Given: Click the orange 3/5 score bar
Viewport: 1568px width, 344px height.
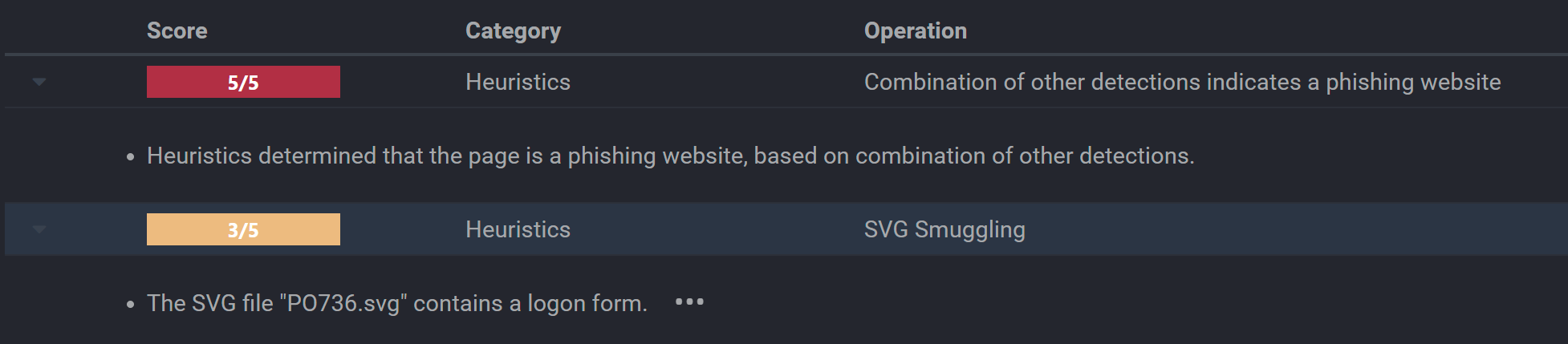Looking at the screenshot, I should pyautogui.click(x=243, y=229).
